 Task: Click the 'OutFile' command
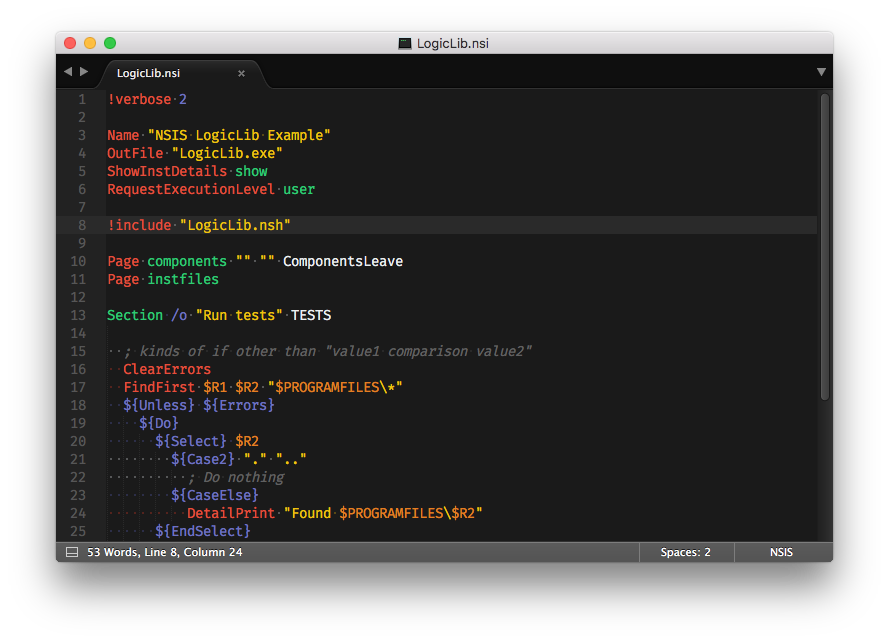[135, 153]
